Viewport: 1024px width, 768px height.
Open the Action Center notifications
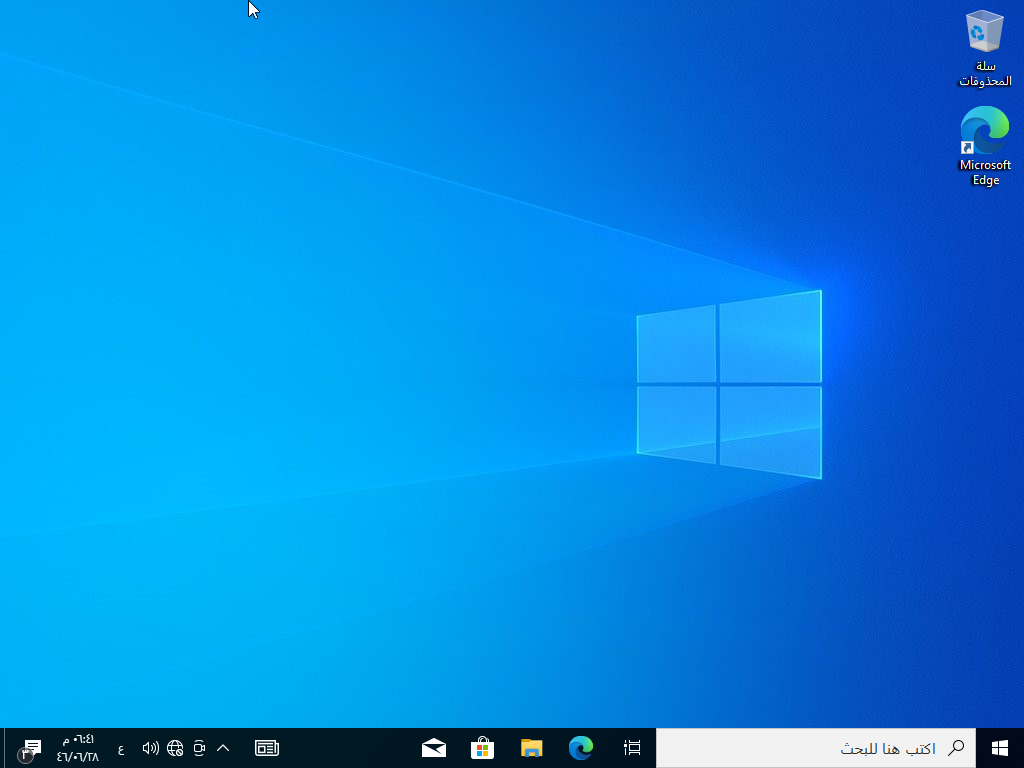click(x=31, y=748)
